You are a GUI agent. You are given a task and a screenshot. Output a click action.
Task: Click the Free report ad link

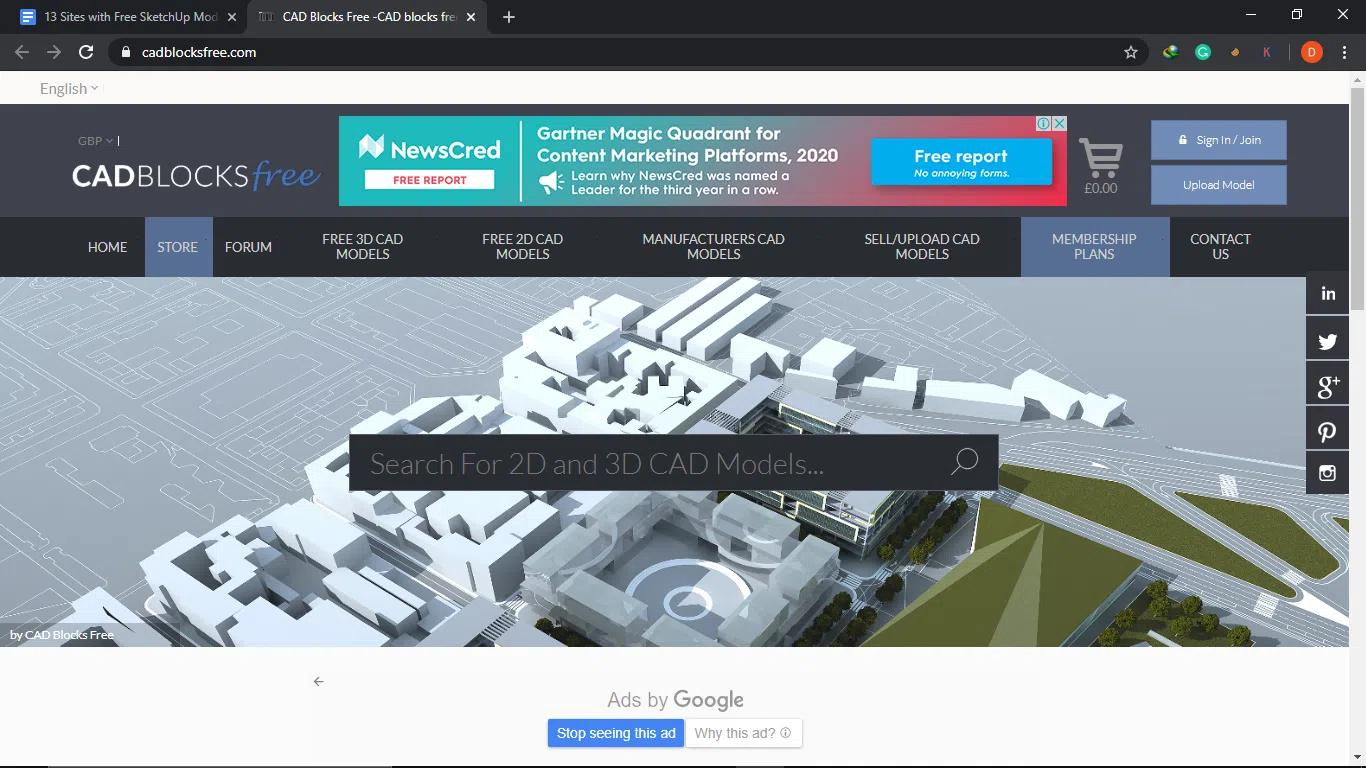pos(961,161)
